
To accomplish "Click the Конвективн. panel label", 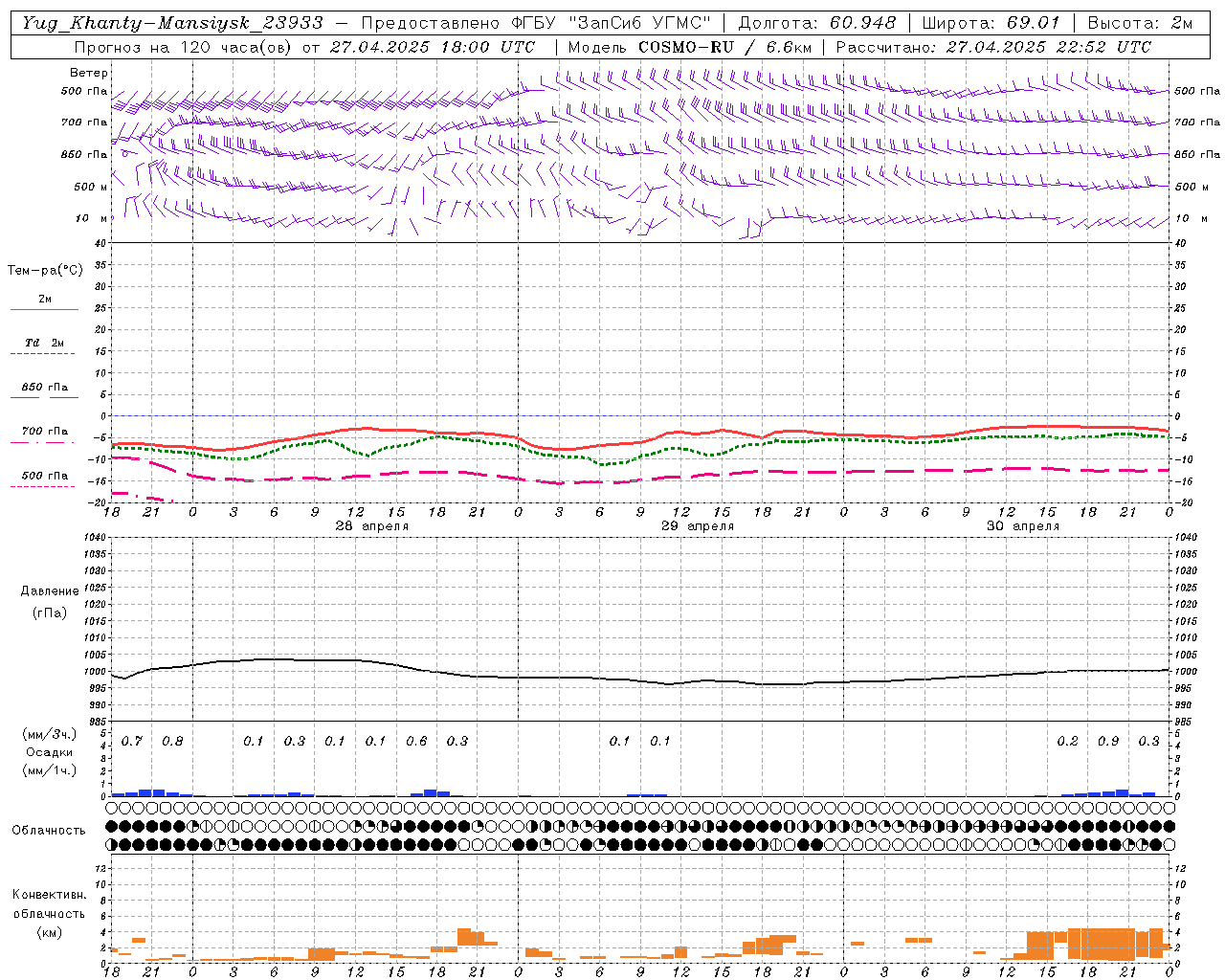I will pos(49,896).
